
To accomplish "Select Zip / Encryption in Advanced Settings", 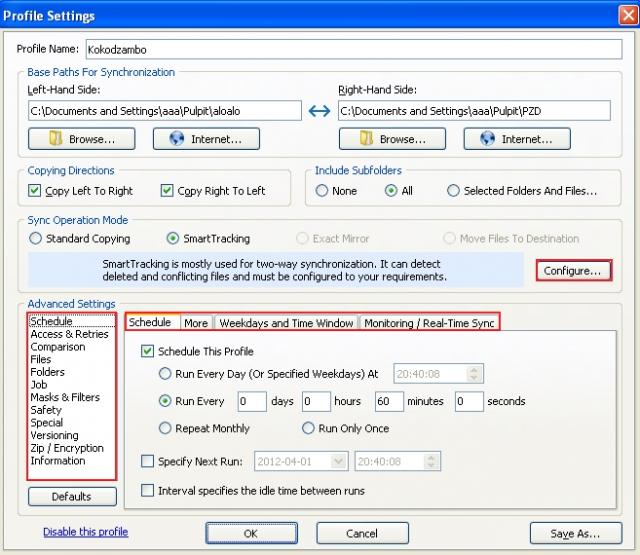I will (x=66, y=448).
